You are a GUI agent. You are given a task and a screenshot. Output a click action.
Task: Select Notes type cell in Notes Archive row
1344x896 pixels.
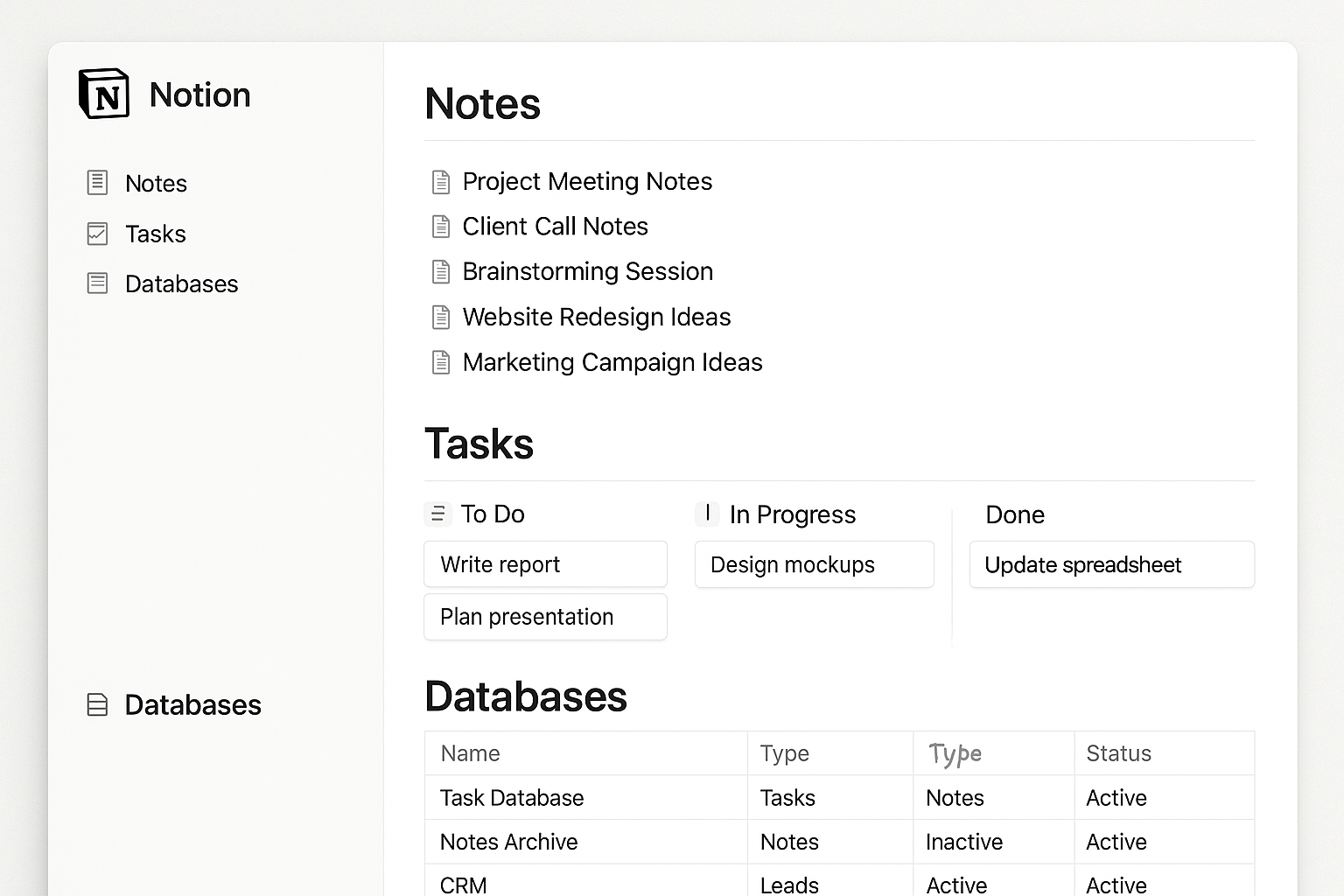[x=830, y=842]
